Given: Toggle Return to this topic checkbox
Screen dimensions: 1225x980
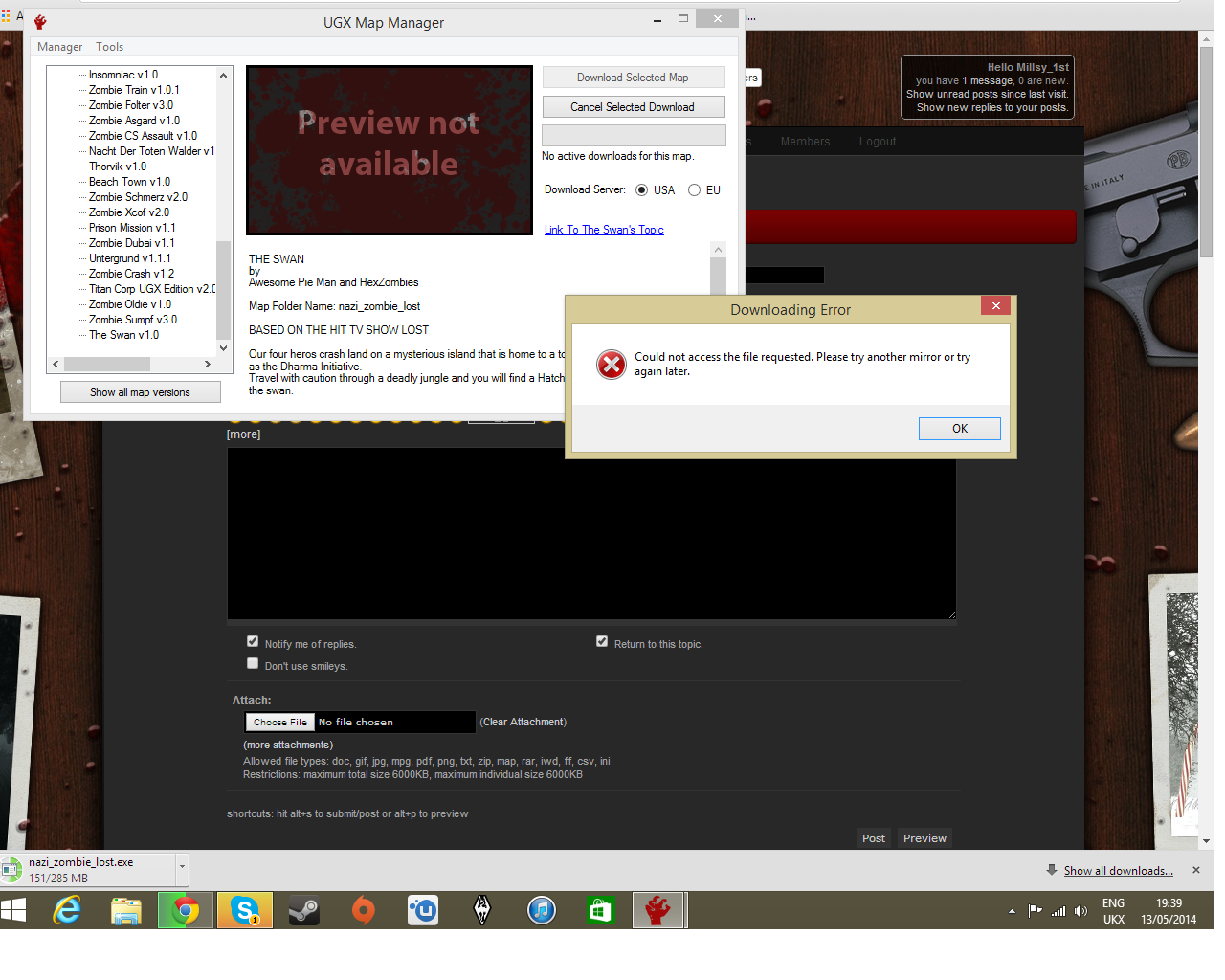Looking at the screenshot, I should tap(602, 641).
